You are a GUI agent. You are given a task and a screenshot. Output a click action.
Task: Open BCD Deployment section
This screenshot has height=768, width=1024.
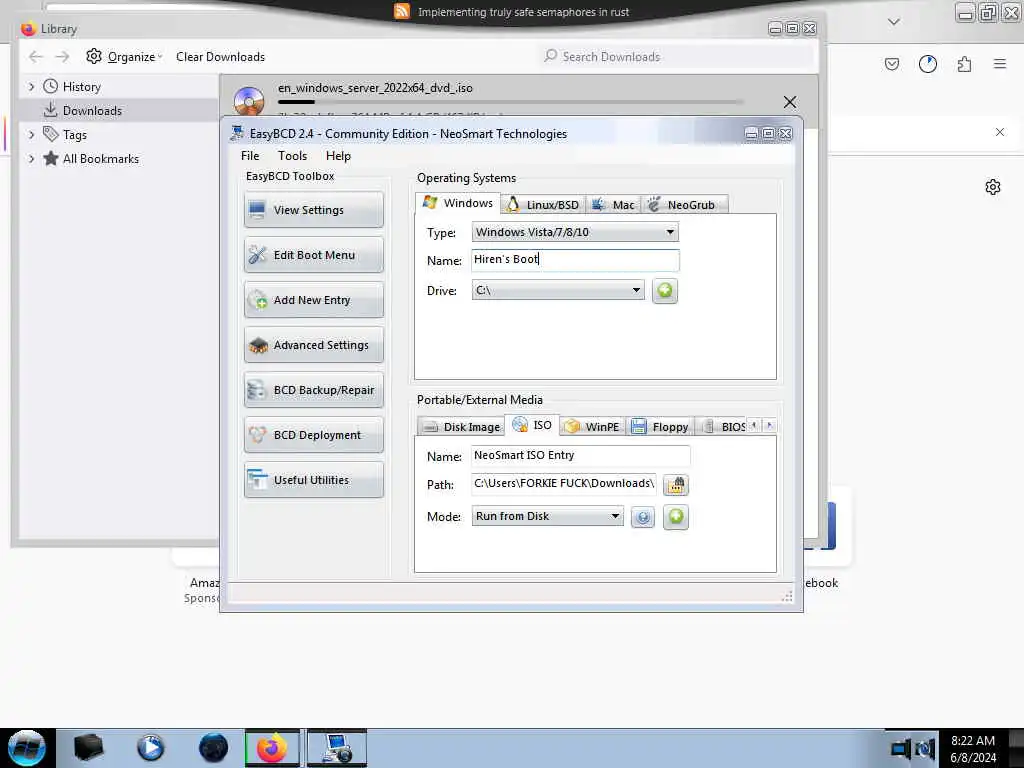314,435
